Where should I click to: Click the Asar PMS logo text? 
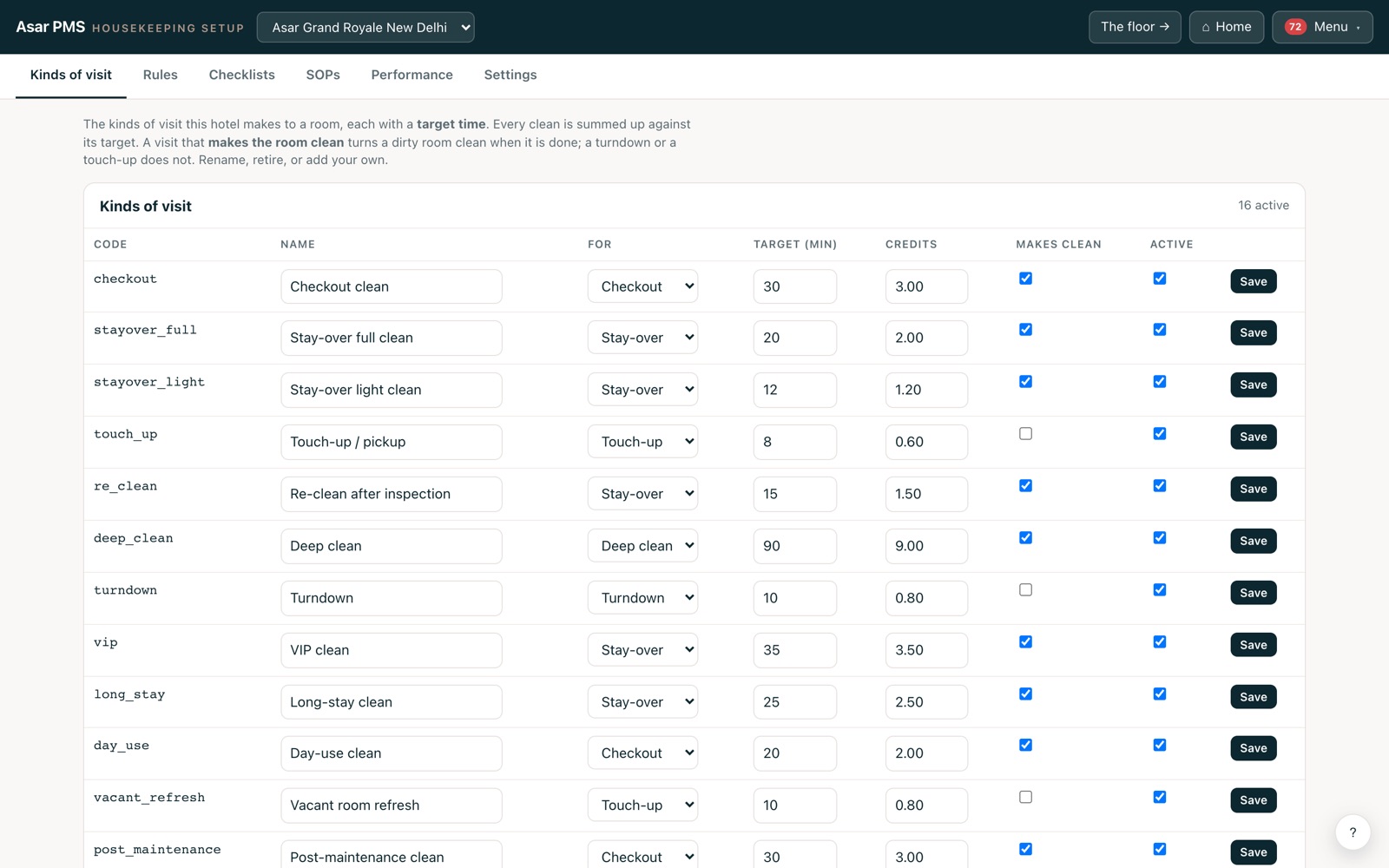pyautogui.click(x=50, y=27)
